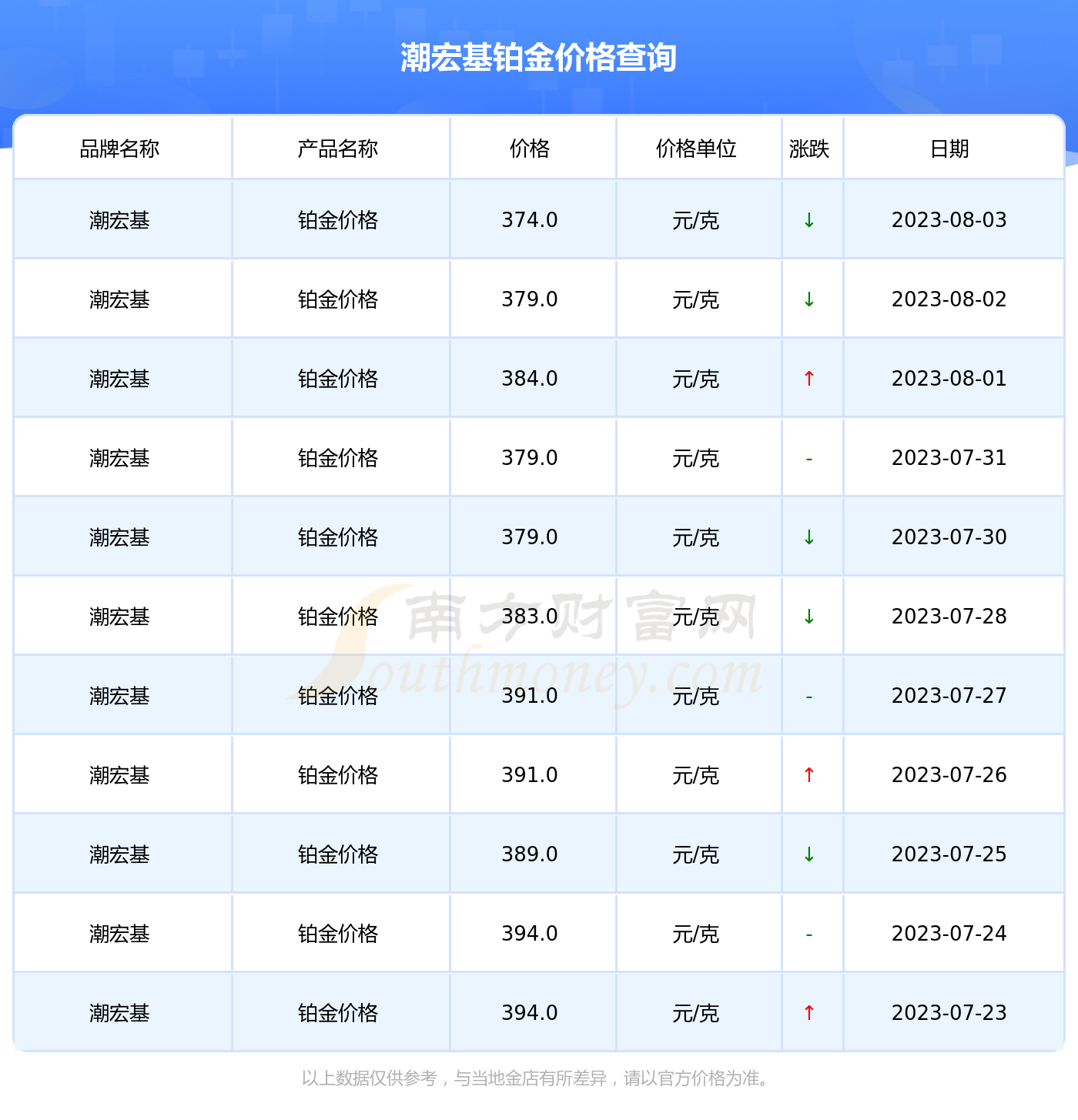Select the price 394.0 for 2023-07-23
This screenshot has height=1120, width=1078.
tap(530, 1013)
